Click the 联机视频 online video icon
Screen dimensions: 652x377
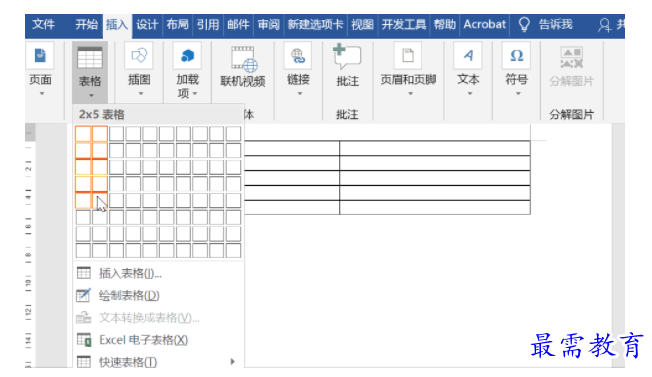tap(244, 59)
